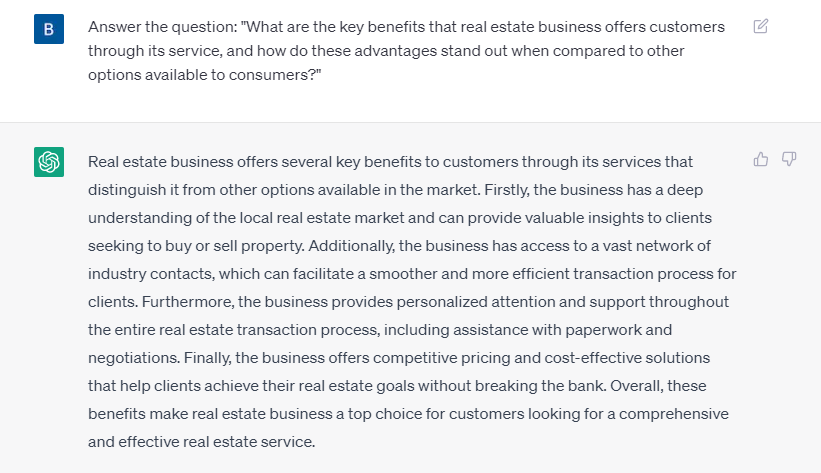Viewport: 821px width, 473px height.
Task: Click the user prompt starting "Answer the question"
Action: pos(406,51)
